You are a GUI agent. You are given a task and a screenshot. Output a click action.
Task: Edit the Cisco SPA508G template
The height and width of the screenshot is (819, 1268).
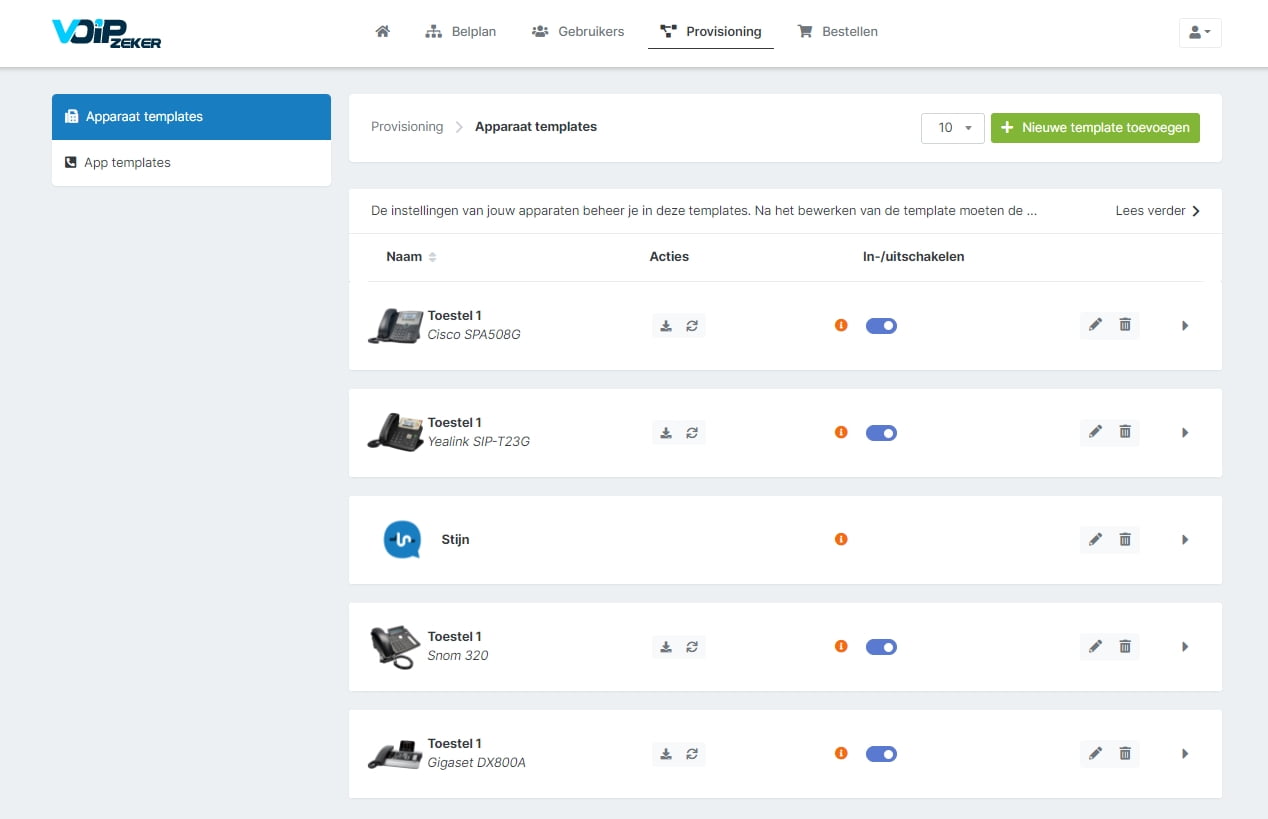tap(1095, 325)
